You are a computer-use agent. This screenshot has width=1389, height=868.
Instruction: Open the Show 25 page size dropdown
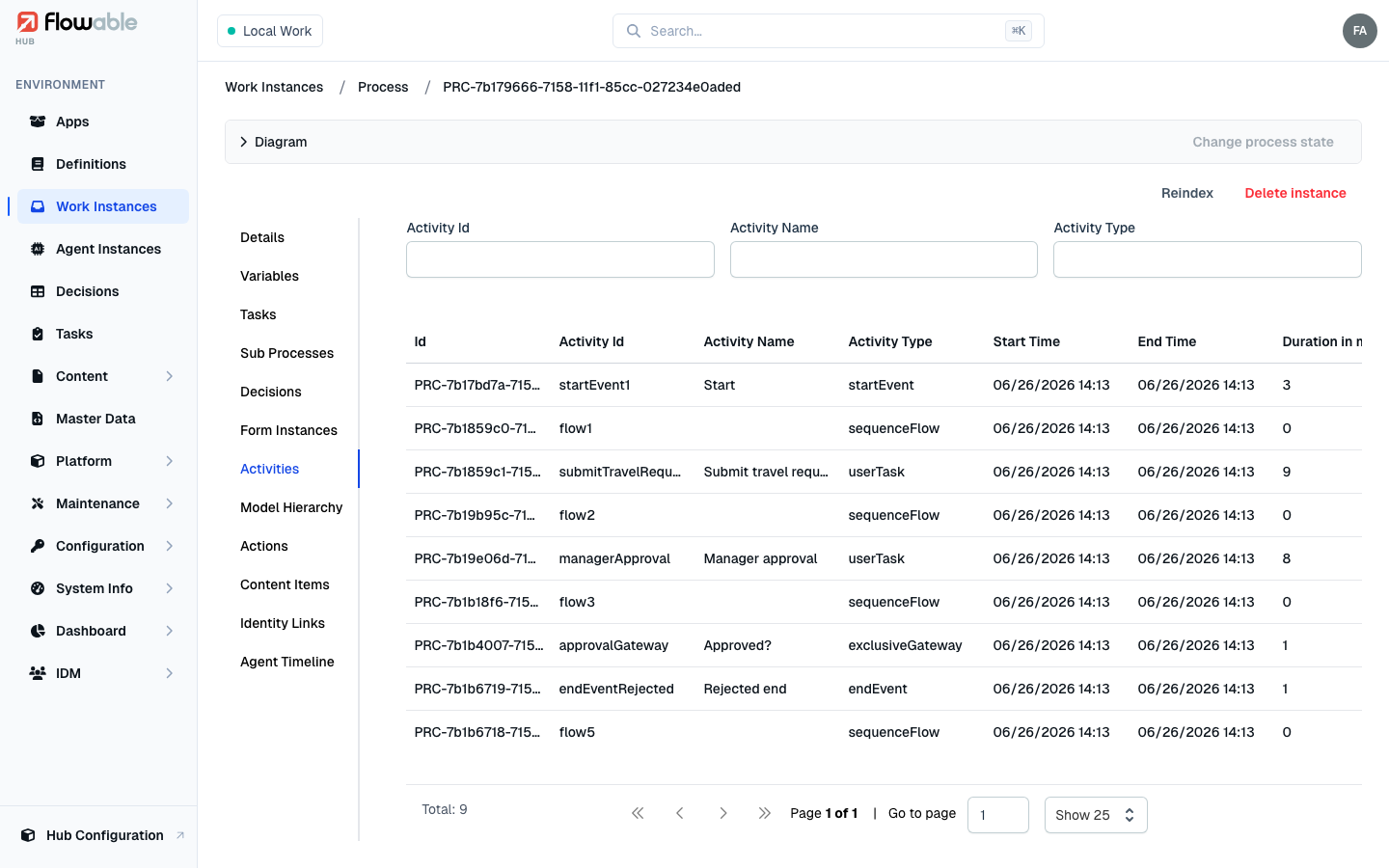click(1096, 815)
